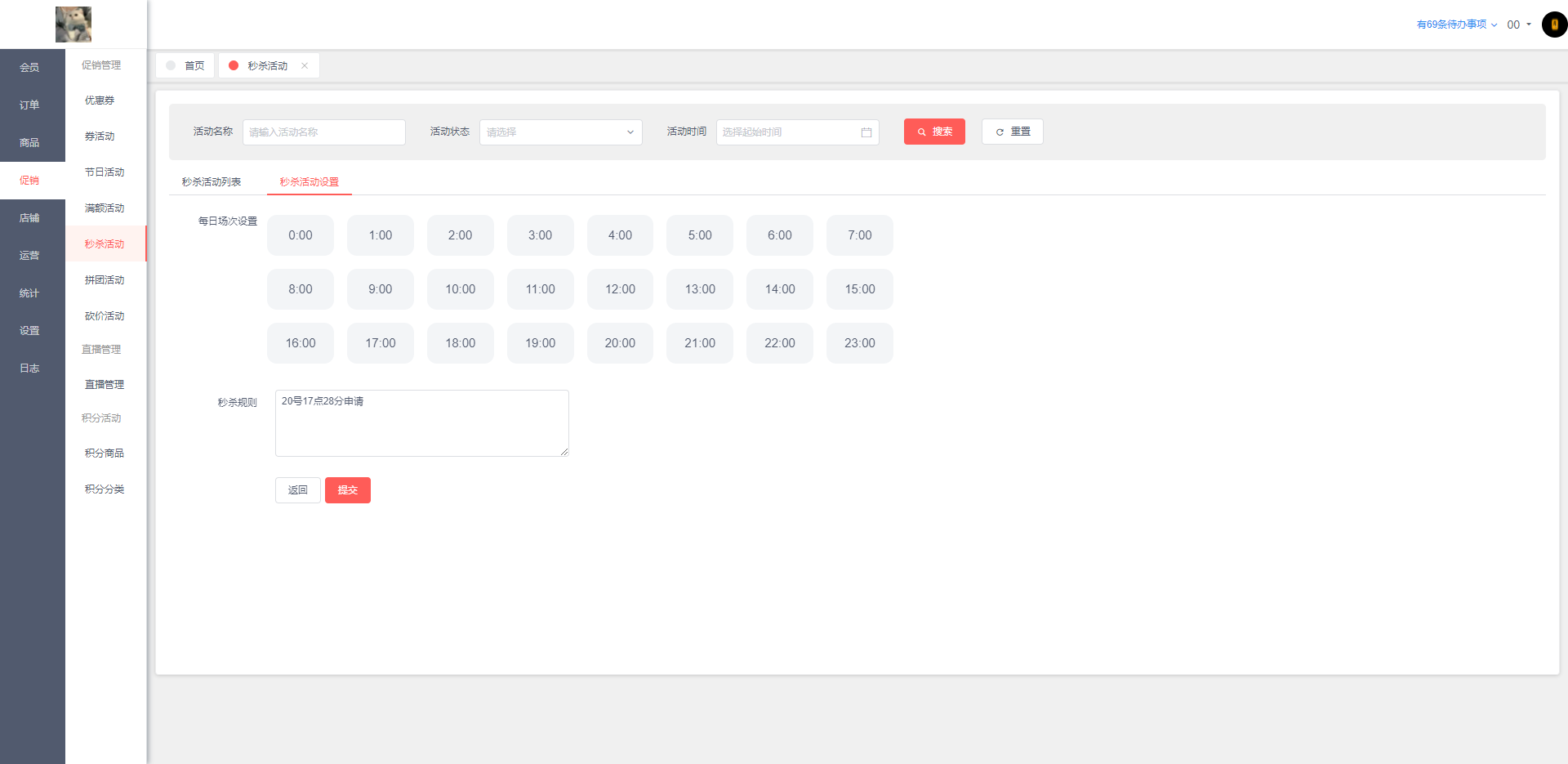Click the logo image at top left
Image resolution: width=1568 pixels, height=764 pixels.
(73, 25)
